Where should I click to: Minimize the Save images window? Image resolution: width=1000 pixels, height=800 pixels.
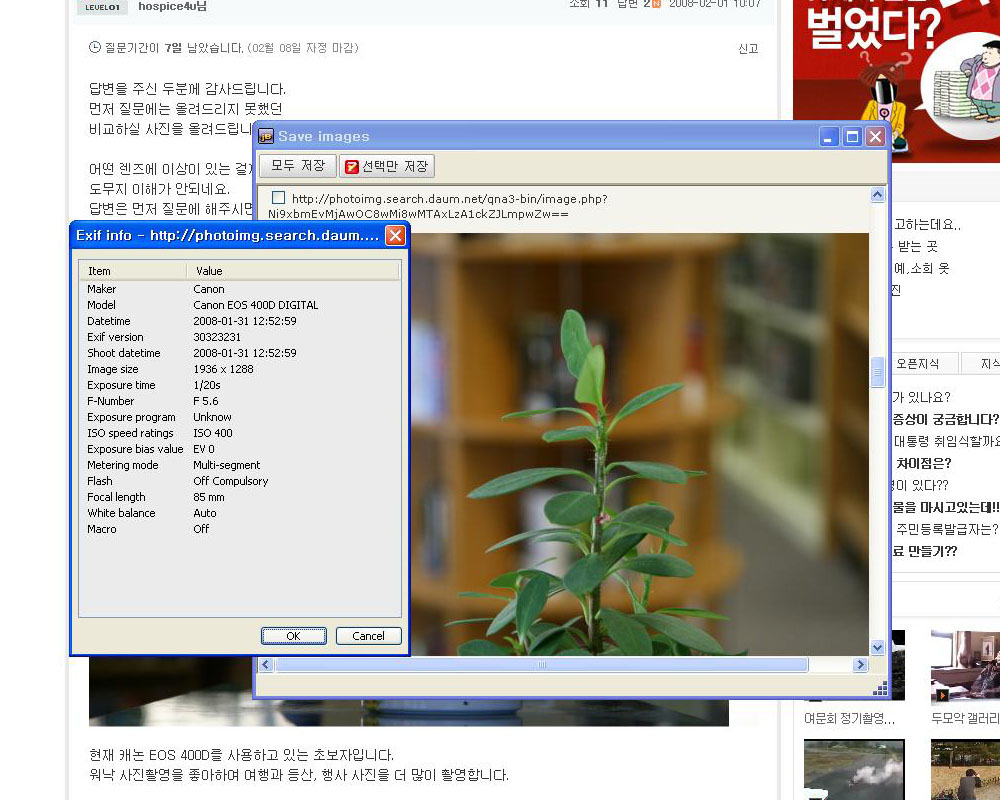pos(829,137)
